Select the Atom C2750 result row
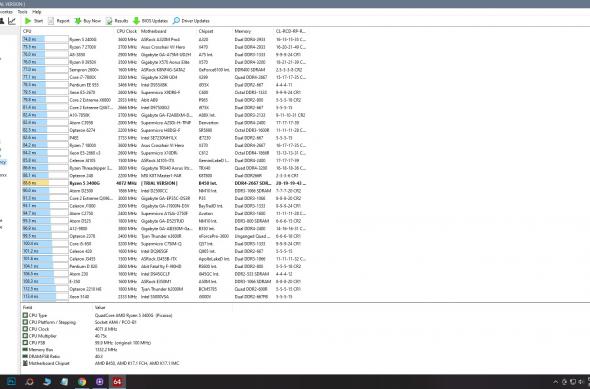590x389 pixels. [x=164, y=213]
